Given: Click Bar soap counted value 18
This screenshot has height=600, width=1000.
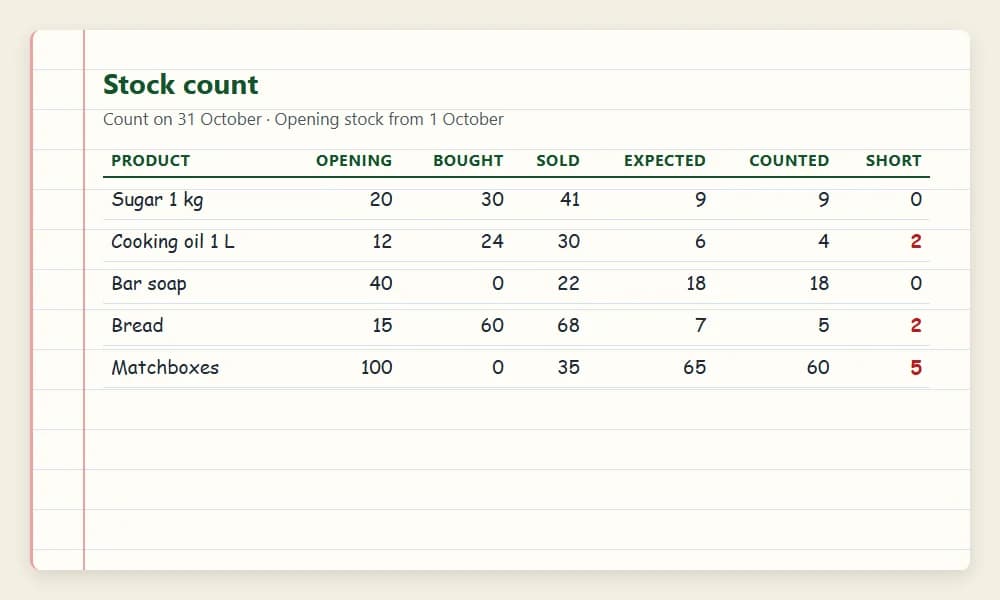Looking at the screenshot, I should pyautogui.click(x=819, y=284).
